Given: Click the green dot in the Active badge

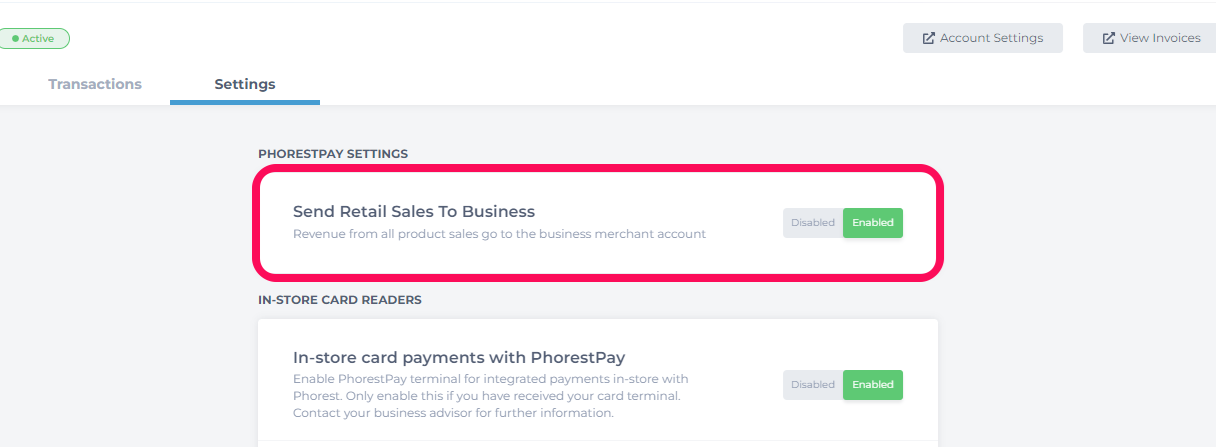Looking at the screenshot, I should [15, 39].
